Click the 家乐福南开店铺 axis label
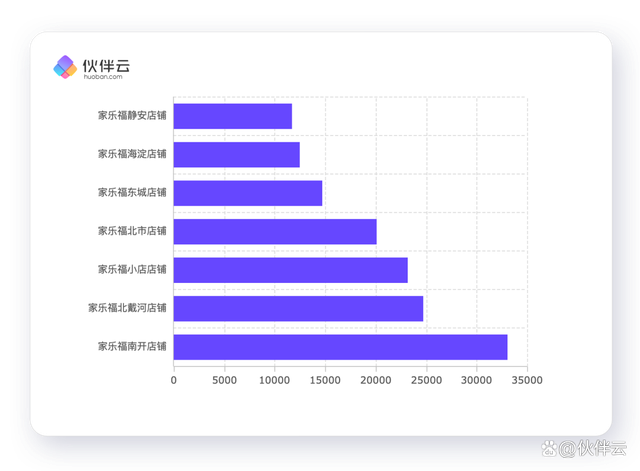 point(132,347)
